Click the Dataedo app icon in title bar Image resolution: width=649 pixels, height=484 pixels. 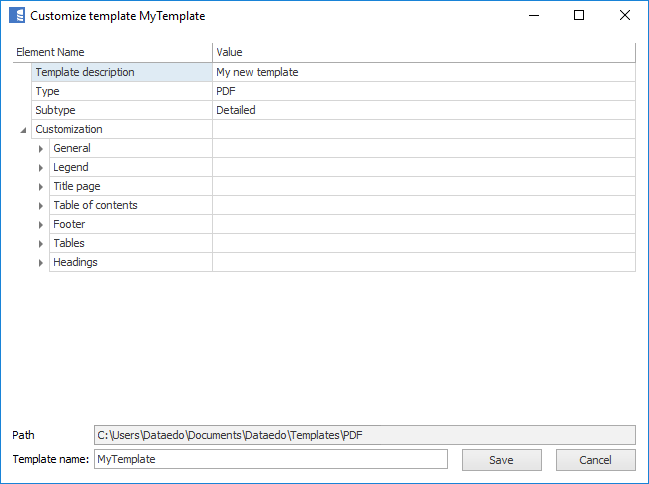click(x=17, y=16)
